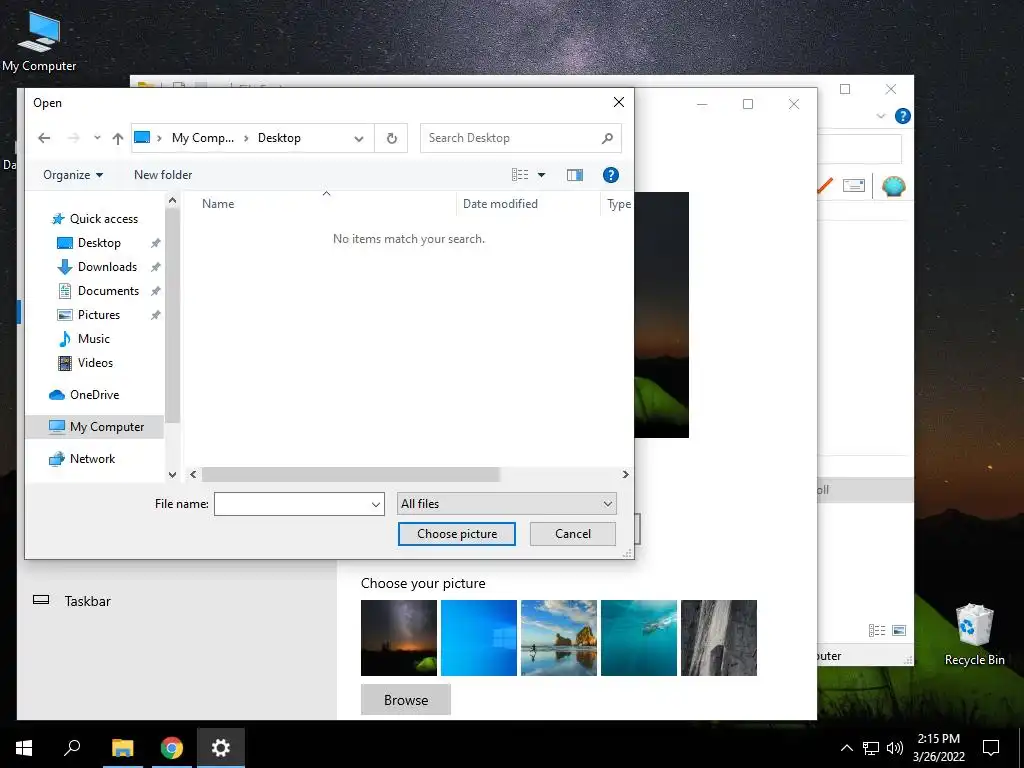Click details view icon in rear Explorer status bar
Viewport: 1024px width, 768px height.
point(877,630)
